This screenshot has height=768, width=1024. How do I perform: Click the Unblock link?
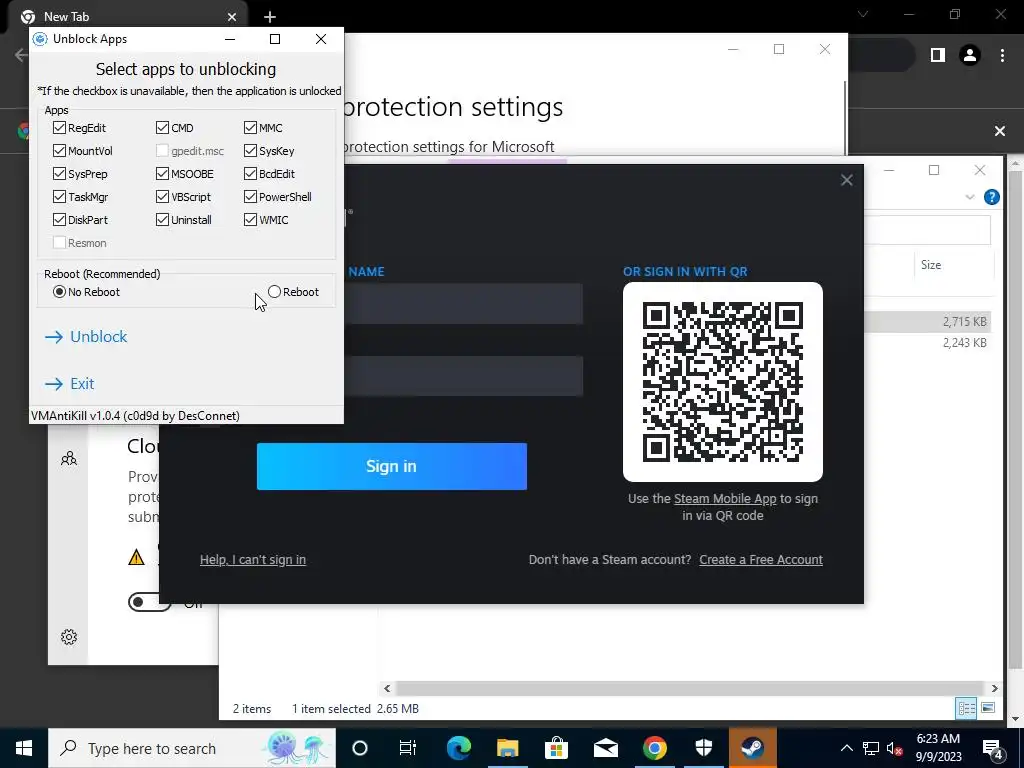86,336
